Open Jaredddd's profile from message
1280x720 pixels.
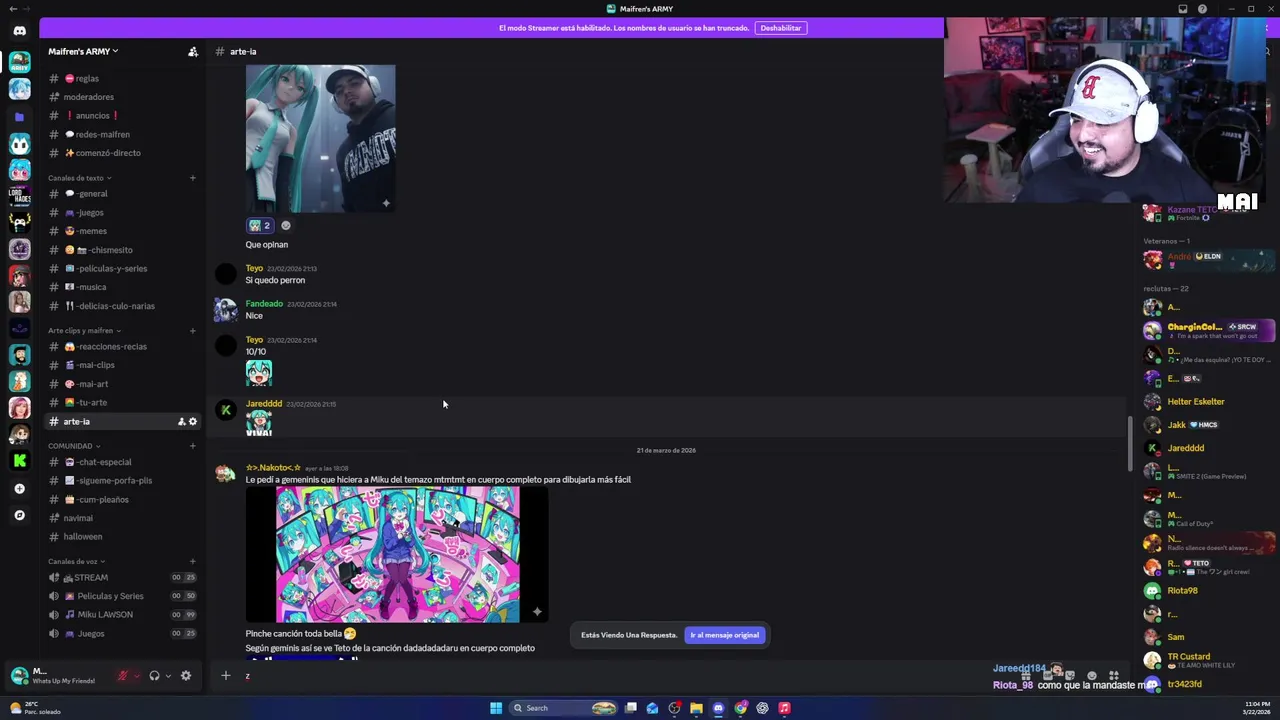(x=264, y=404)
